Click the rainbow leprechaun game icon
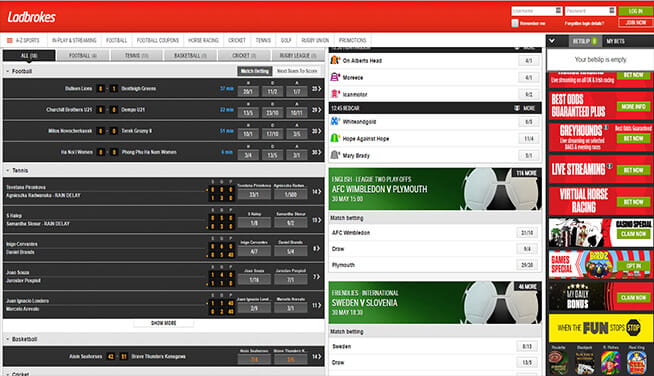Viewport: 654px width, 376px height. (x=611, y=363)
